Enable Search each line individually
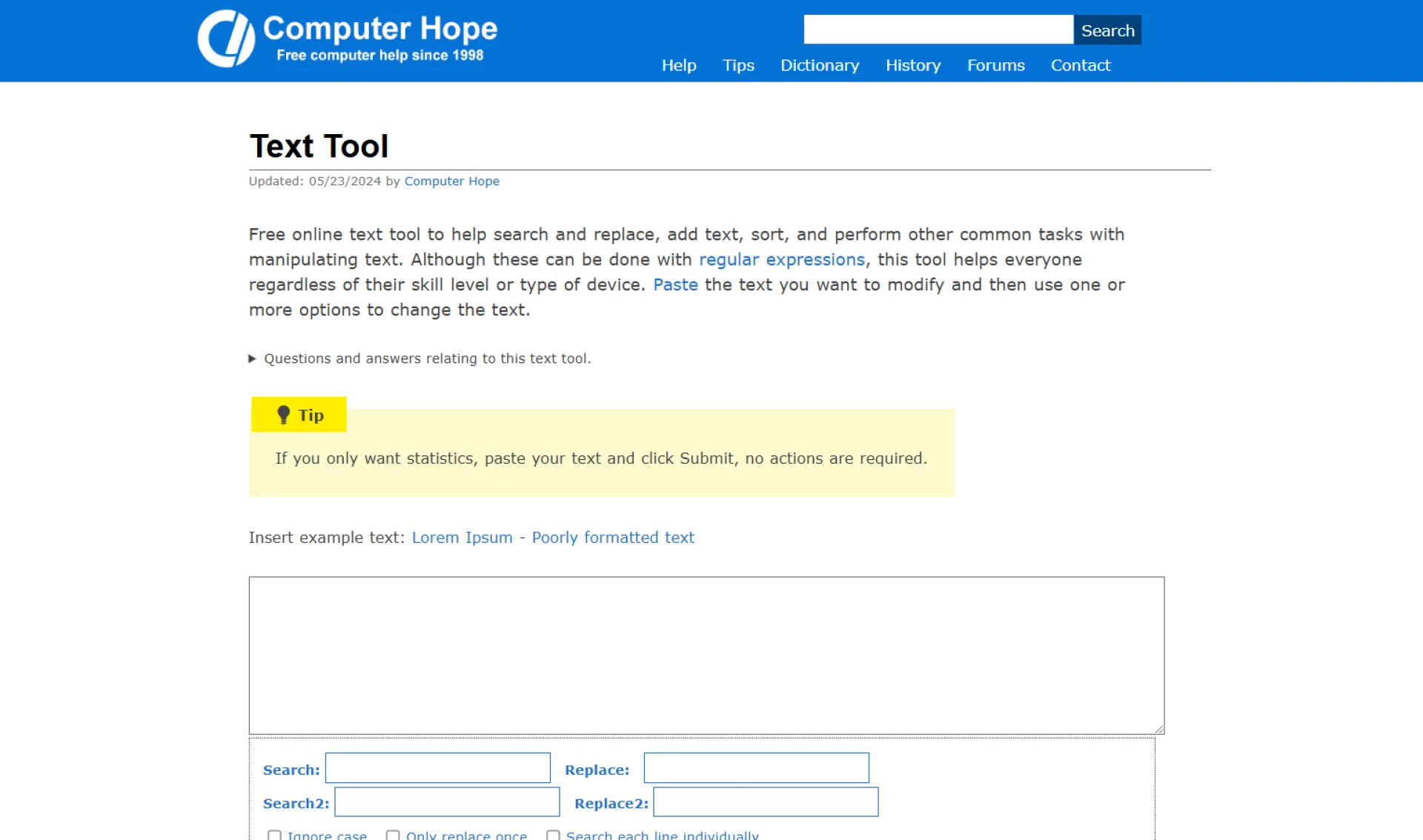This screenshot has width=1423, height=840. (x=553, y=835)
